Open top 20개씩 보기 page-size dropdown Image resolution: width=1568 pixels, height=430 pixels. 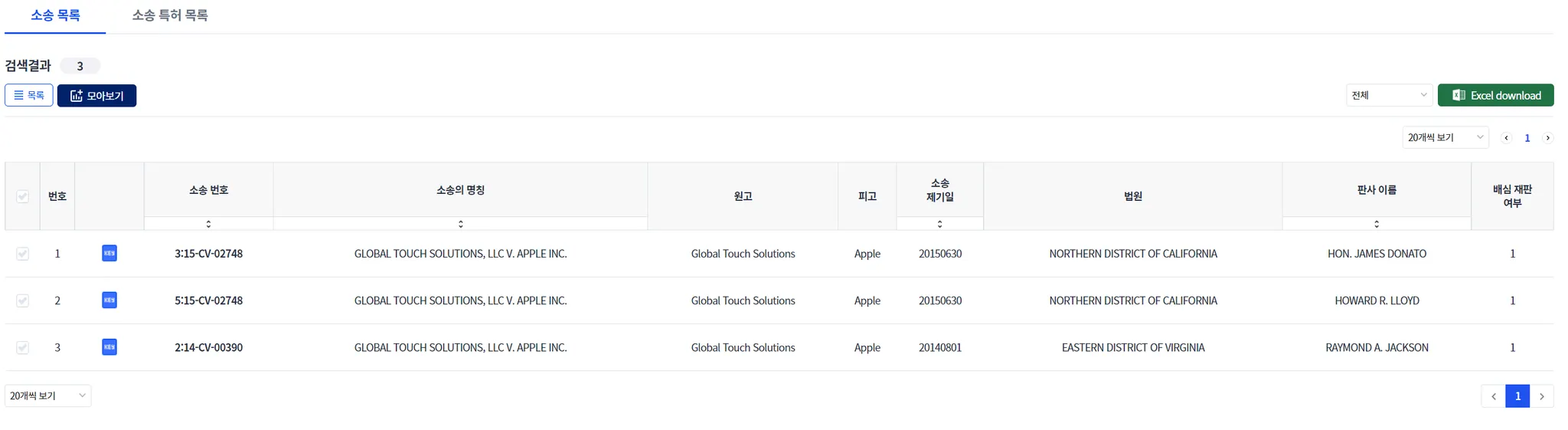(1445, 137)
